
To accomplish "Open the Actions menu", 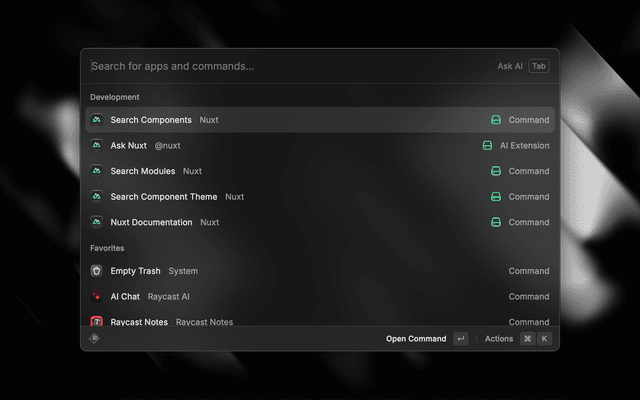I will (499, 339).
